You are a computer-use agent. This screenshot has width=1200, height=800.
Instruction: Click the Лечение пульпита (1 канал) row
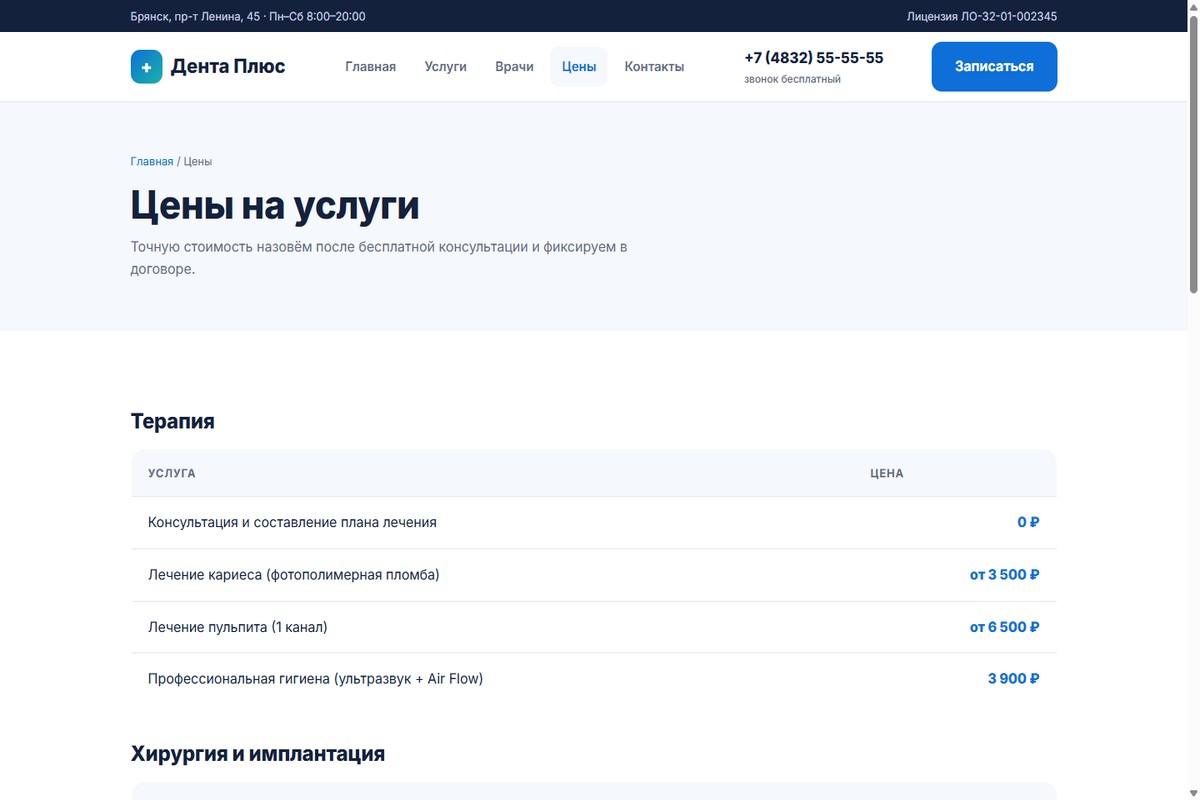594,627
